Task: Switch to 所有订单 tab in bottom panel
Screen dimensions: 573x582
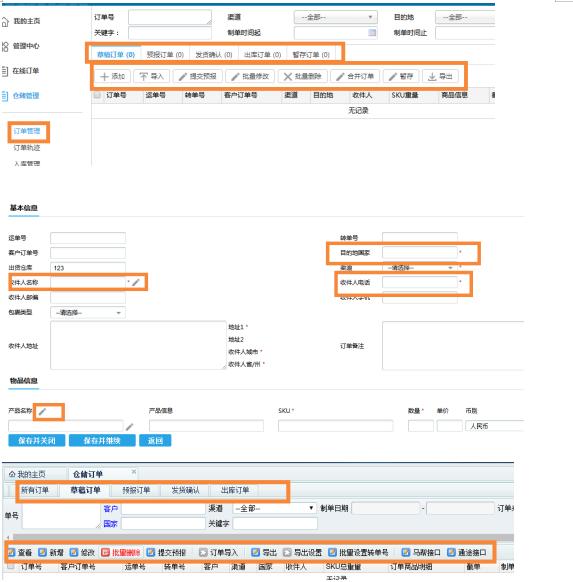Action: point(35,490)
